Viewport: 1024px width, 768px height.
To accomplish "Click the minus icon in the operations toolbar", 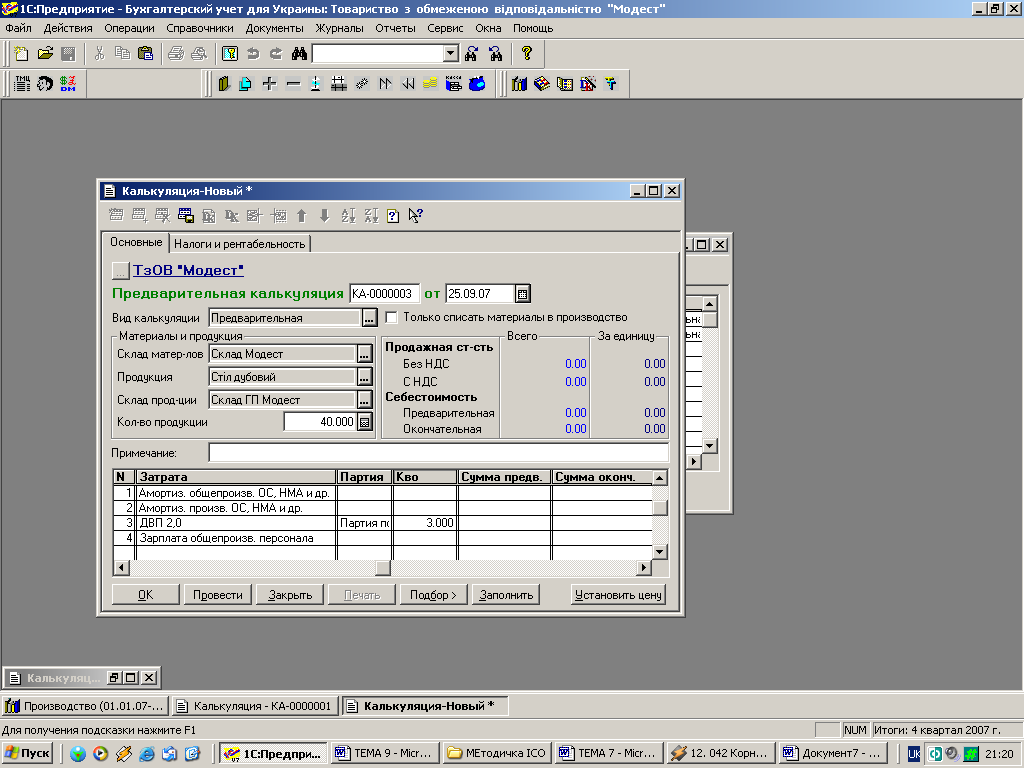I will 293,84.
